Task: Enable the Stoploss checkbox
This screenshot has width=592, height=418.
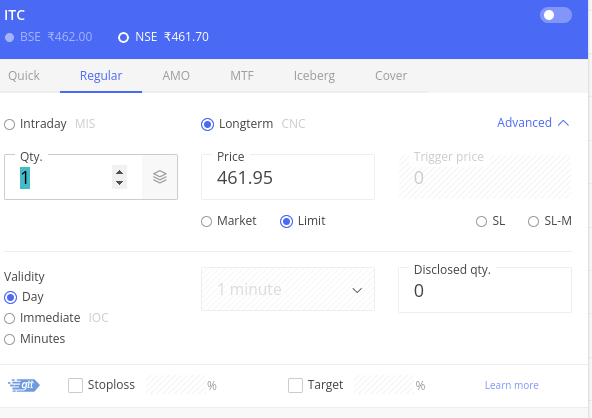Action: [75, 386]
